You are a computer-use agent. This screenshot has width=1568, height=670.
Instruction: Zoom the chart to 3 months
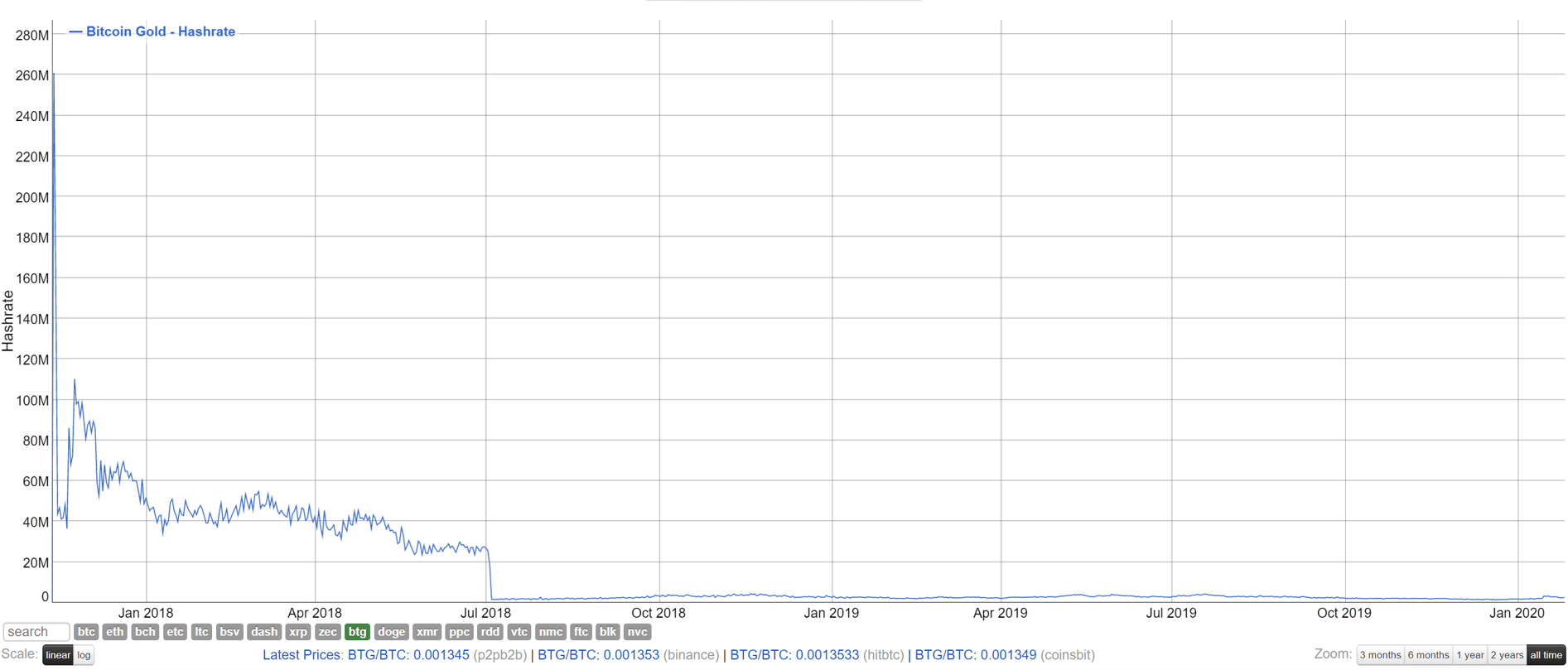coord(1381,655)
